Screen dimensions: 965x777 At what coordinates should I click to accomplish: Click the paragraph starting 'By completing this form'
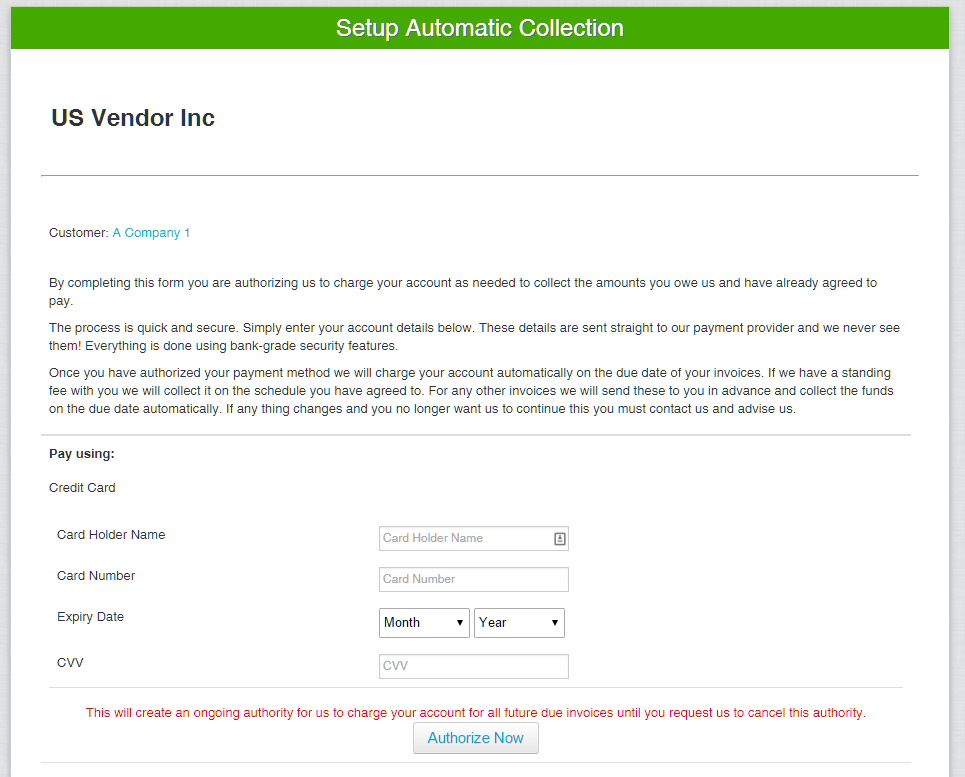pos(463,291)
